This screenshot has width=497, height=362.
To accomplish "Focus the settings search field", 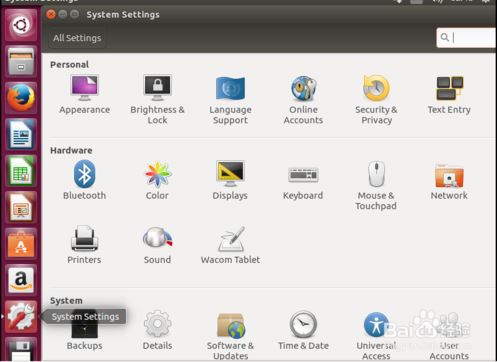I will pyautogui.click(x=467, y=38).
